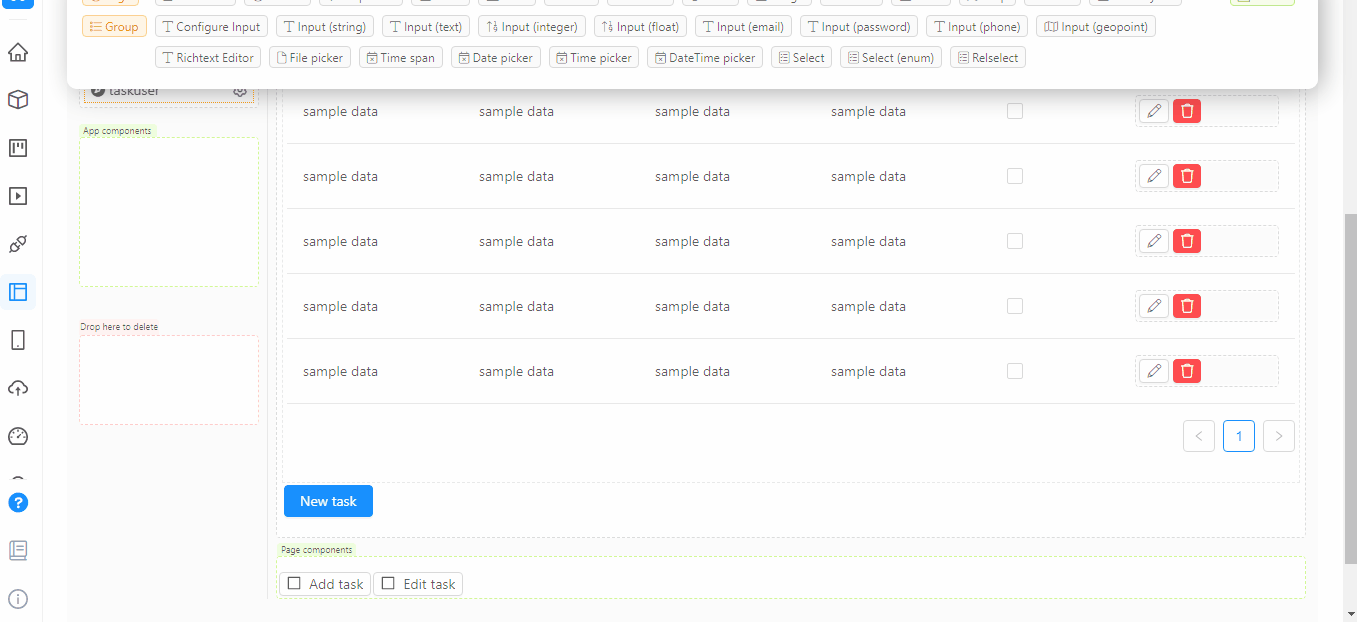
Task: Click the blue New task button
Action: click(328, 501)
